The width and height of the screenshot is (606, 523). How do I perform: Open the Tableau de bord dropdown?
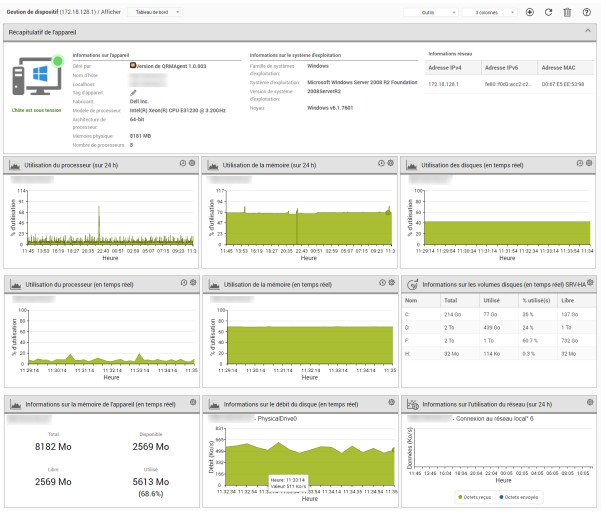[153, 12]
